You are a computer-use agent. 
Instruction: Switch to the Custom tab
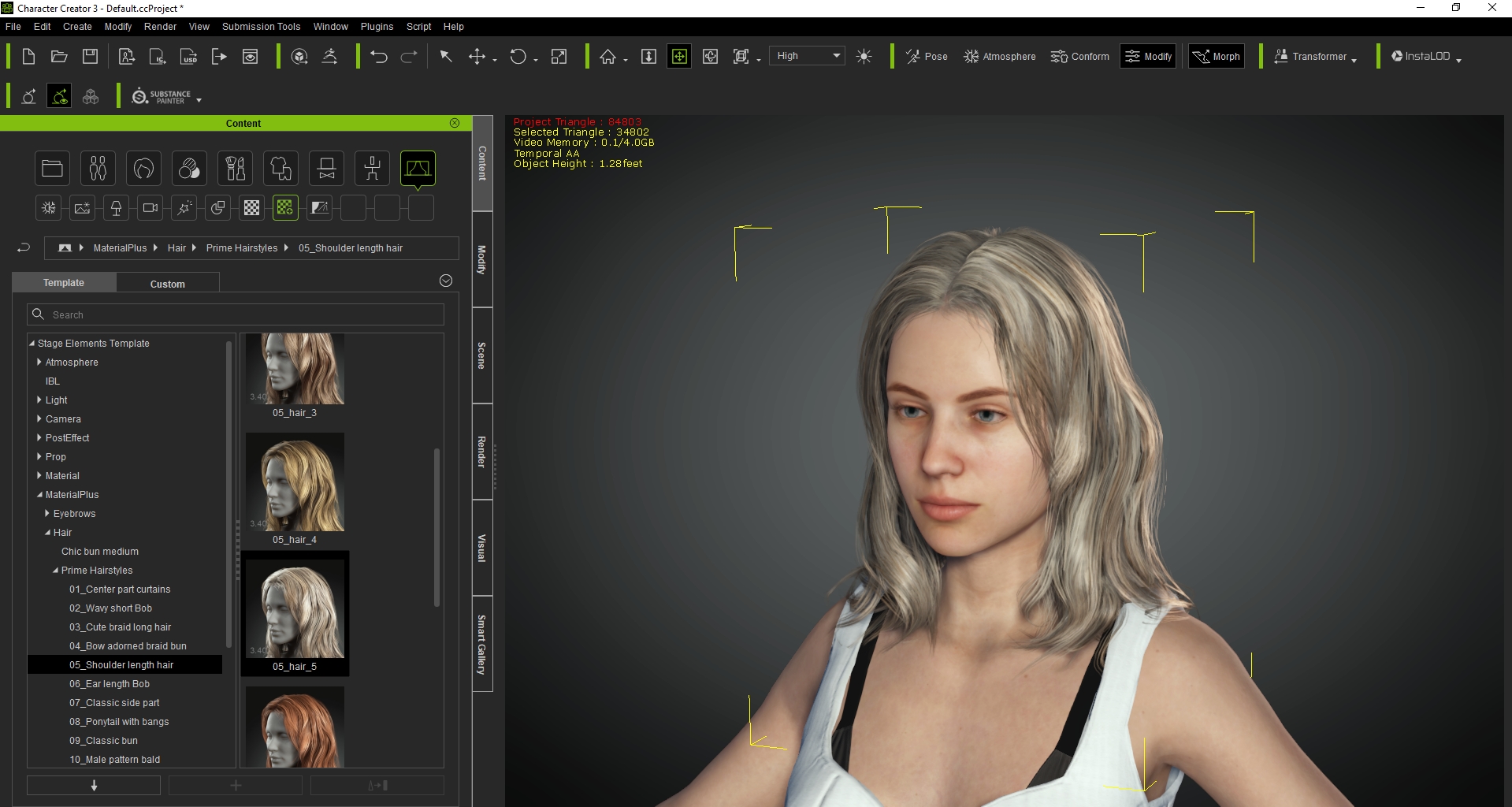coord(168,283)
